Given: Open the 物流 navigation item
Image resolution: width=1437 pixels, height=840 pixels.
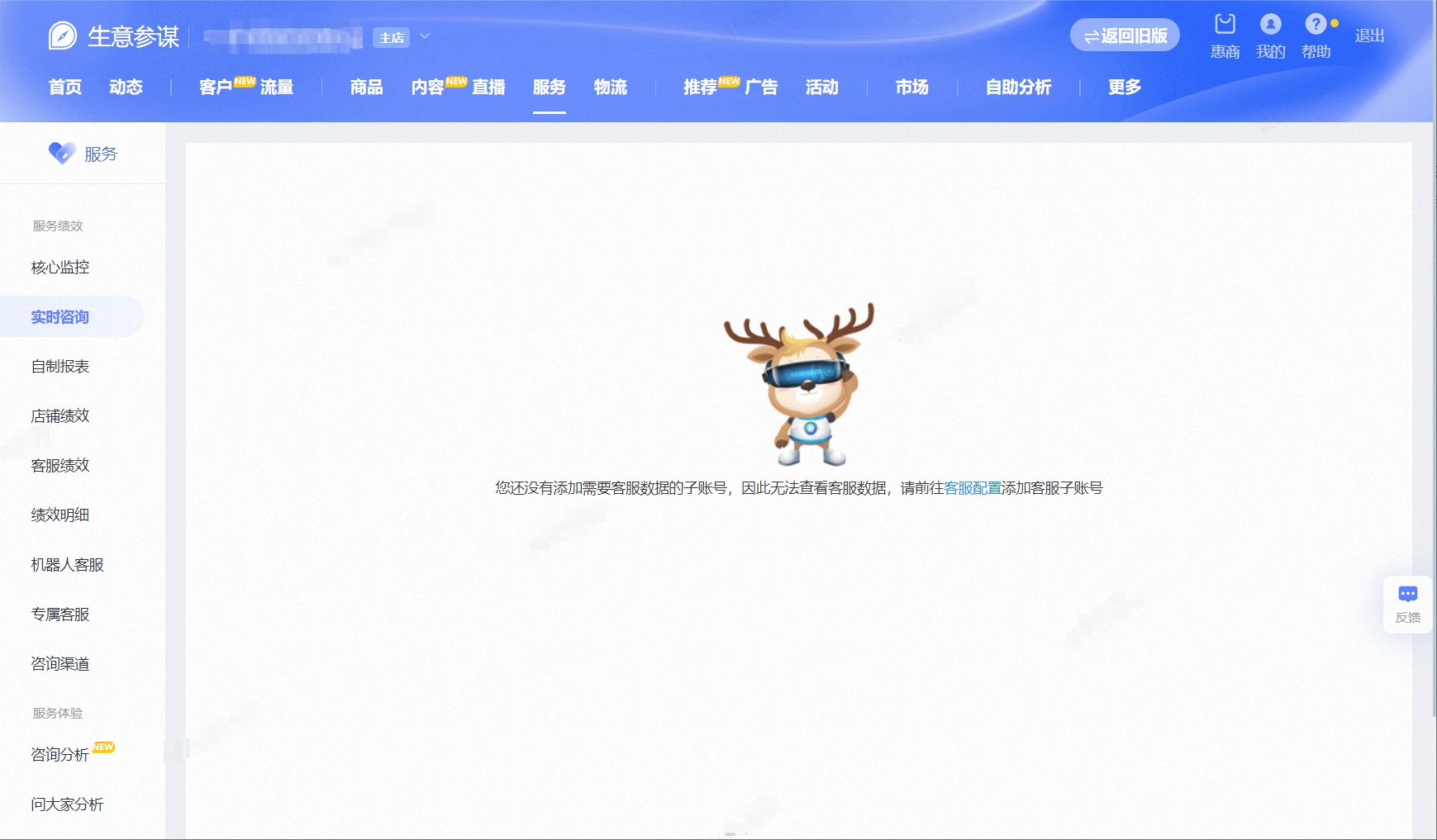Looking at the screenshot, I should pos(611,88).
